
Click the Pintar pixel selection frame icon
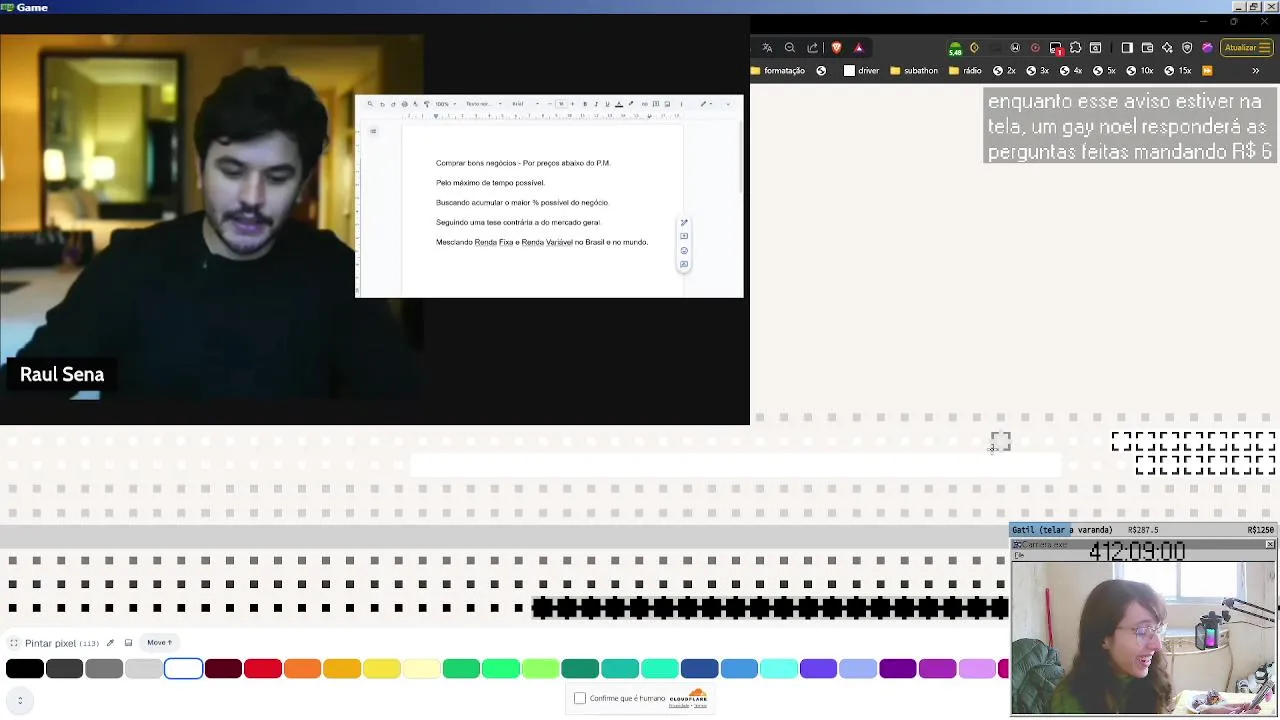click(14, 643)
